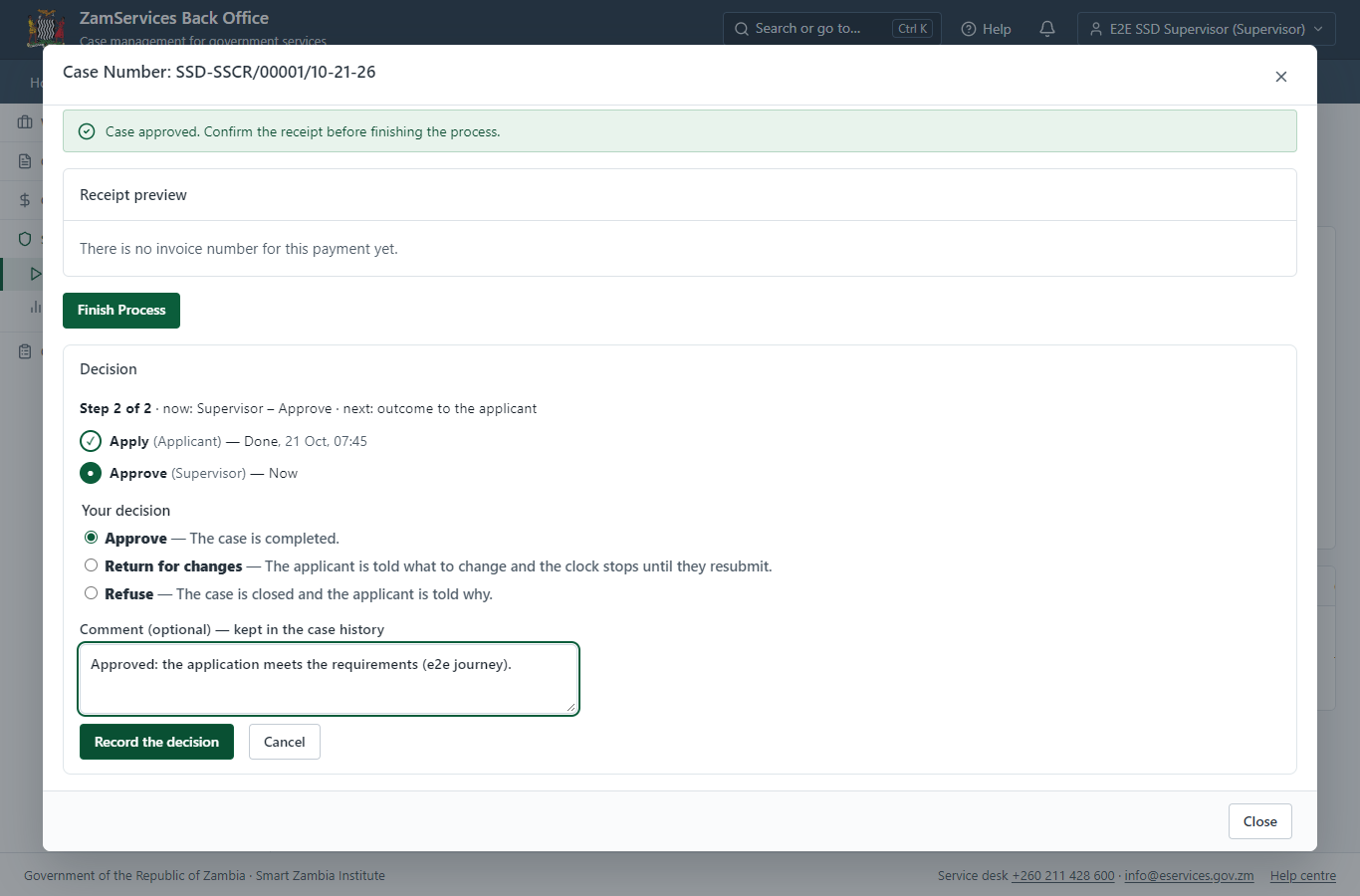This screenshot has height=896, width=1360.
Task: Cancel the decision form
Action: [285, 742]
